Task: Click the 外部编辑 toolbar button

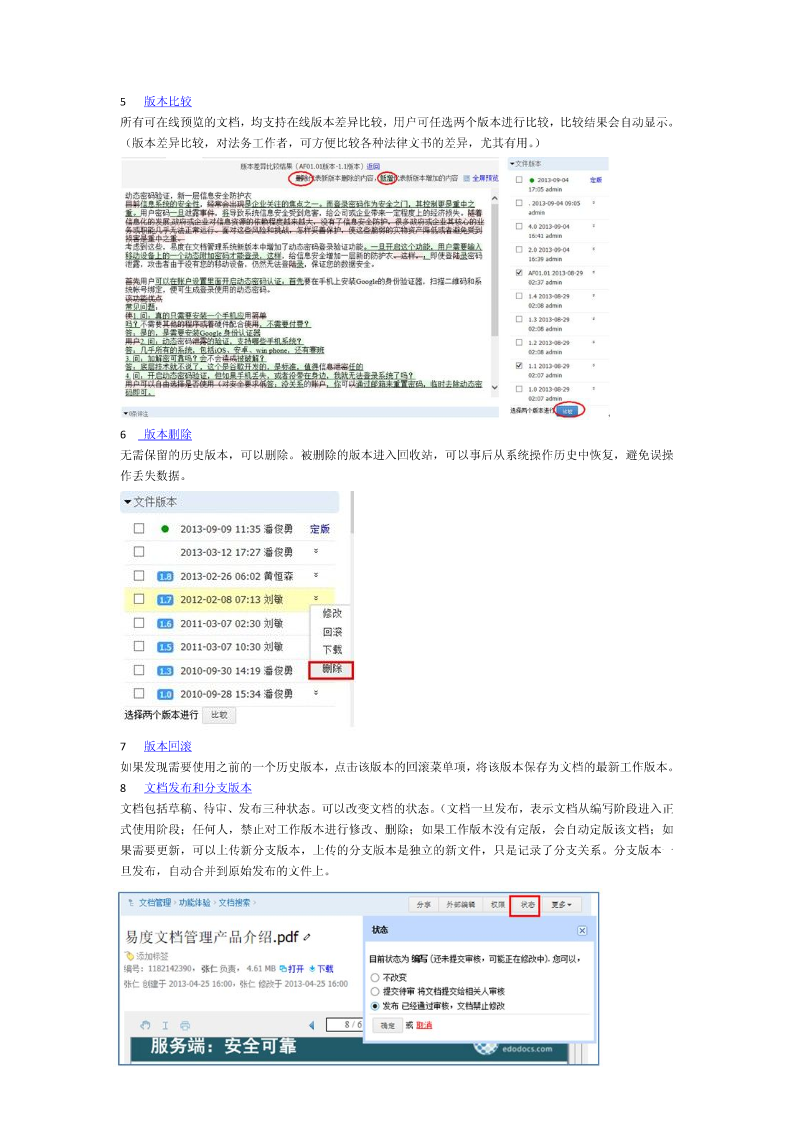Action: coord(460,905)
